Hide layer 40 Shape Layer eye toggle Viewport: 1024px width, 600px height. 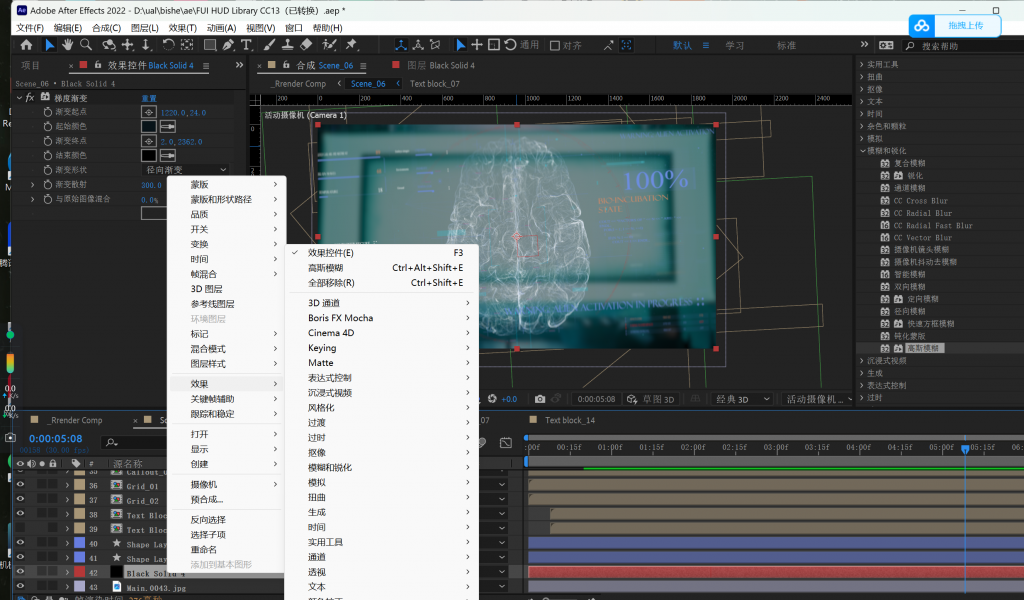[x=20, y=543]
